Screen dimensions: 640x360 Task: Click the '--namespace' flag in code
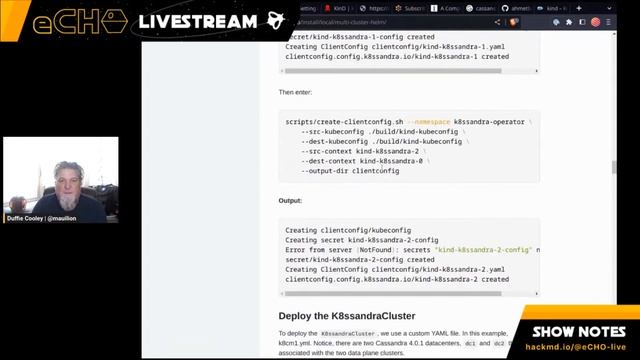pos(429,122)
